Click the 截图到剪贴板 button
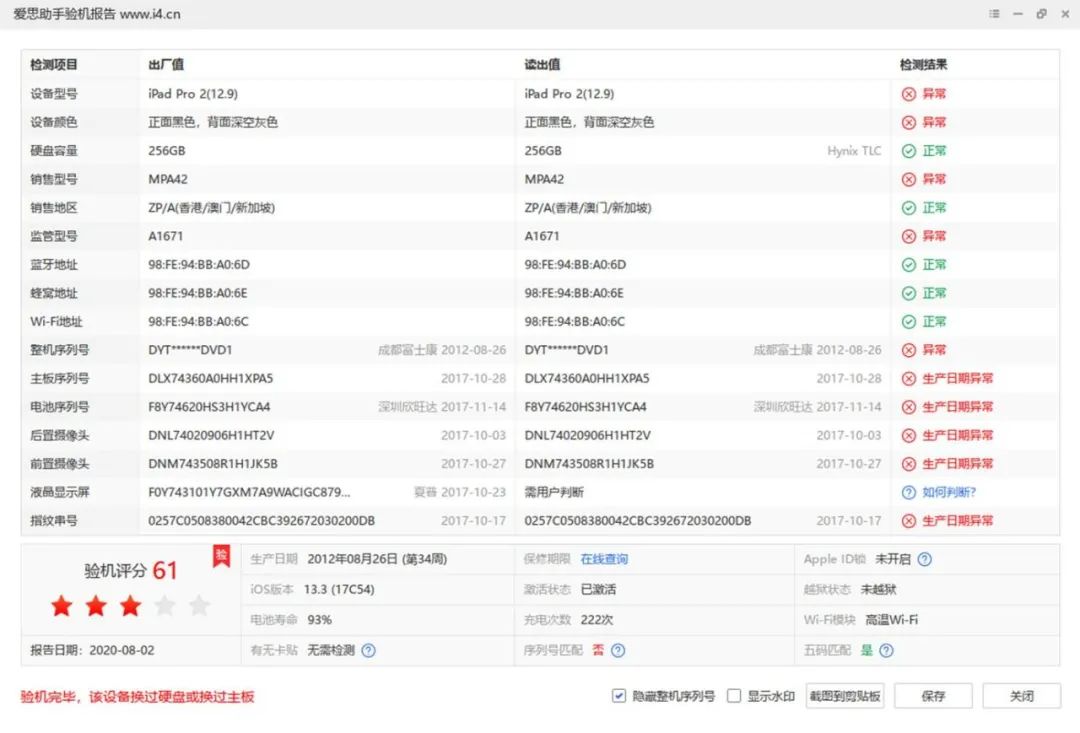The width and height of the screenshot is (1080, 733). 845,695
